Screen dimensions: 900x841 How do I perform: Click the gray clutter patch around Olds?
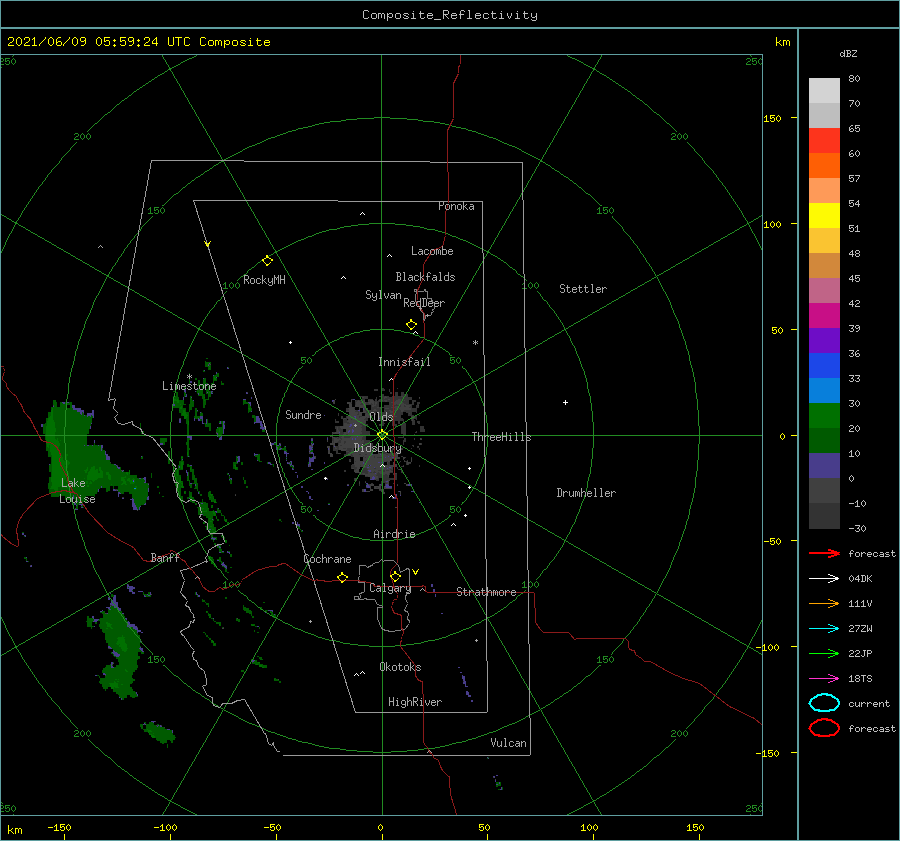378,441
